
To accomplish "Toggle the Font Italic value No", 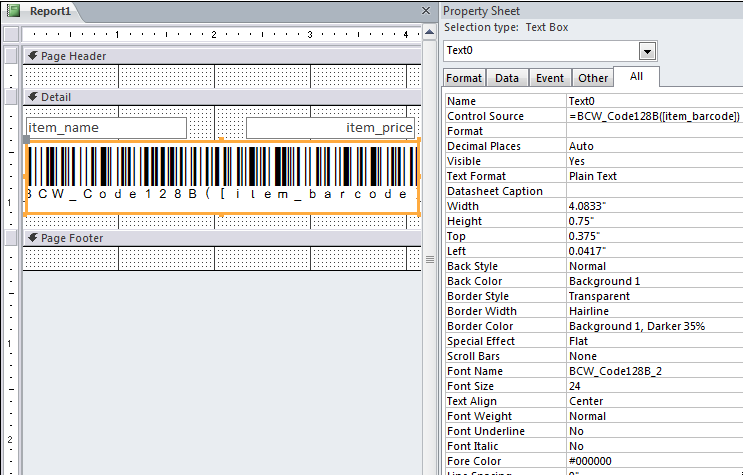I will [655, 447].
